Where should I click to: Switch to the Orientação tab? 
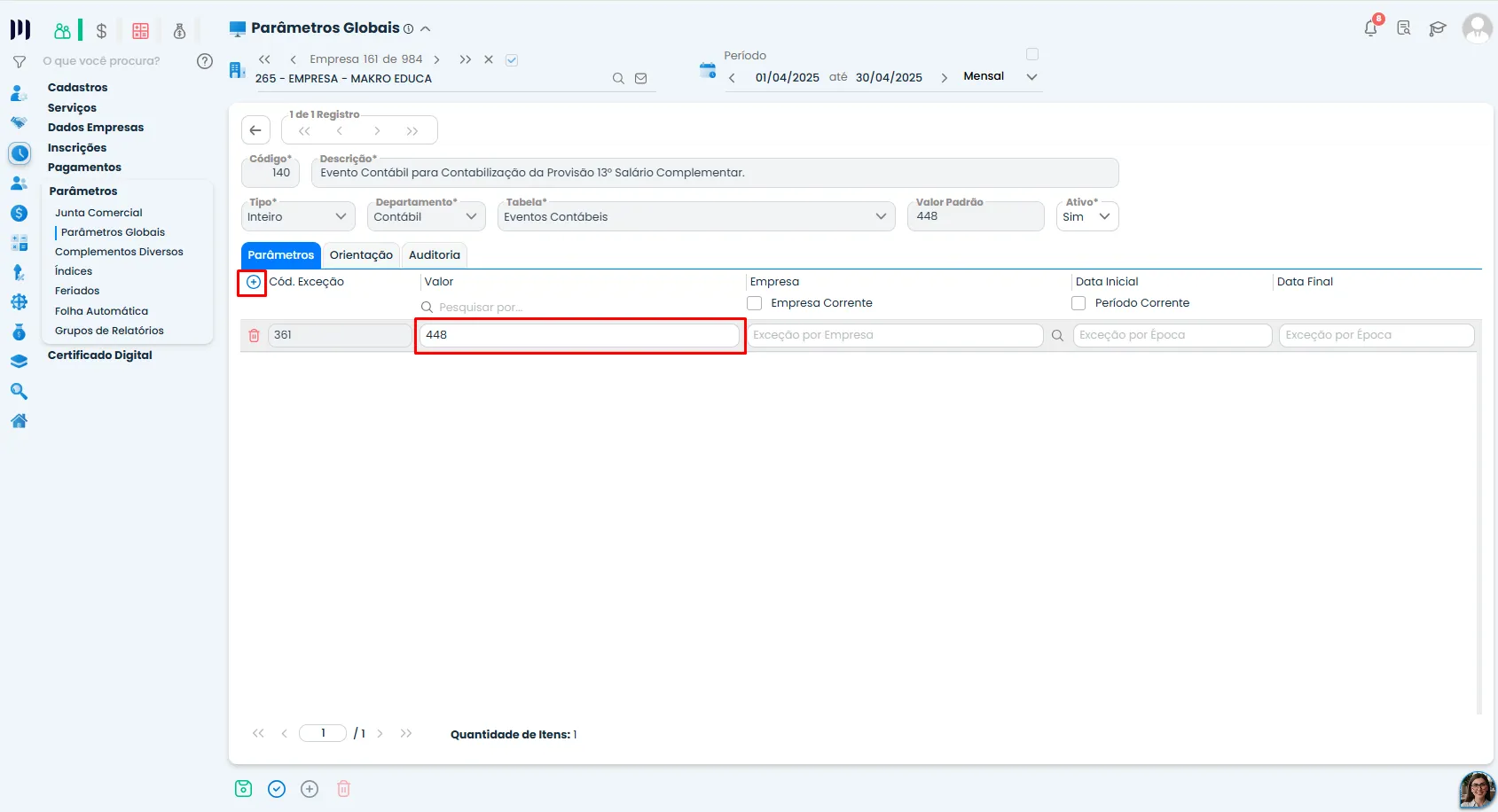[361, 255]
